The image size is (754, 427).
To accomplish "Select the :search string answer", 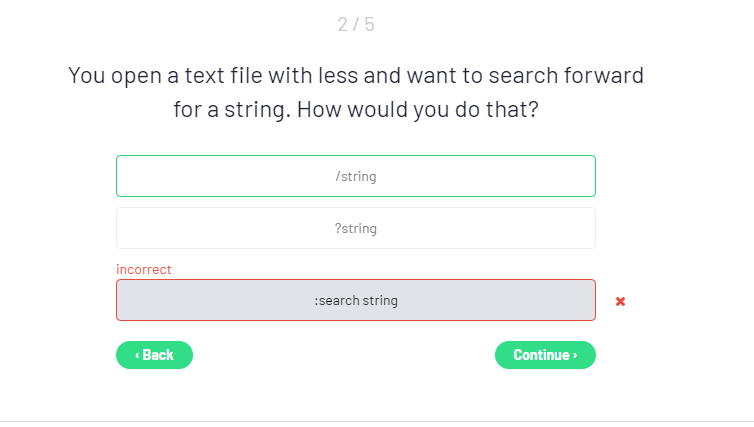I will click(356, 300).
